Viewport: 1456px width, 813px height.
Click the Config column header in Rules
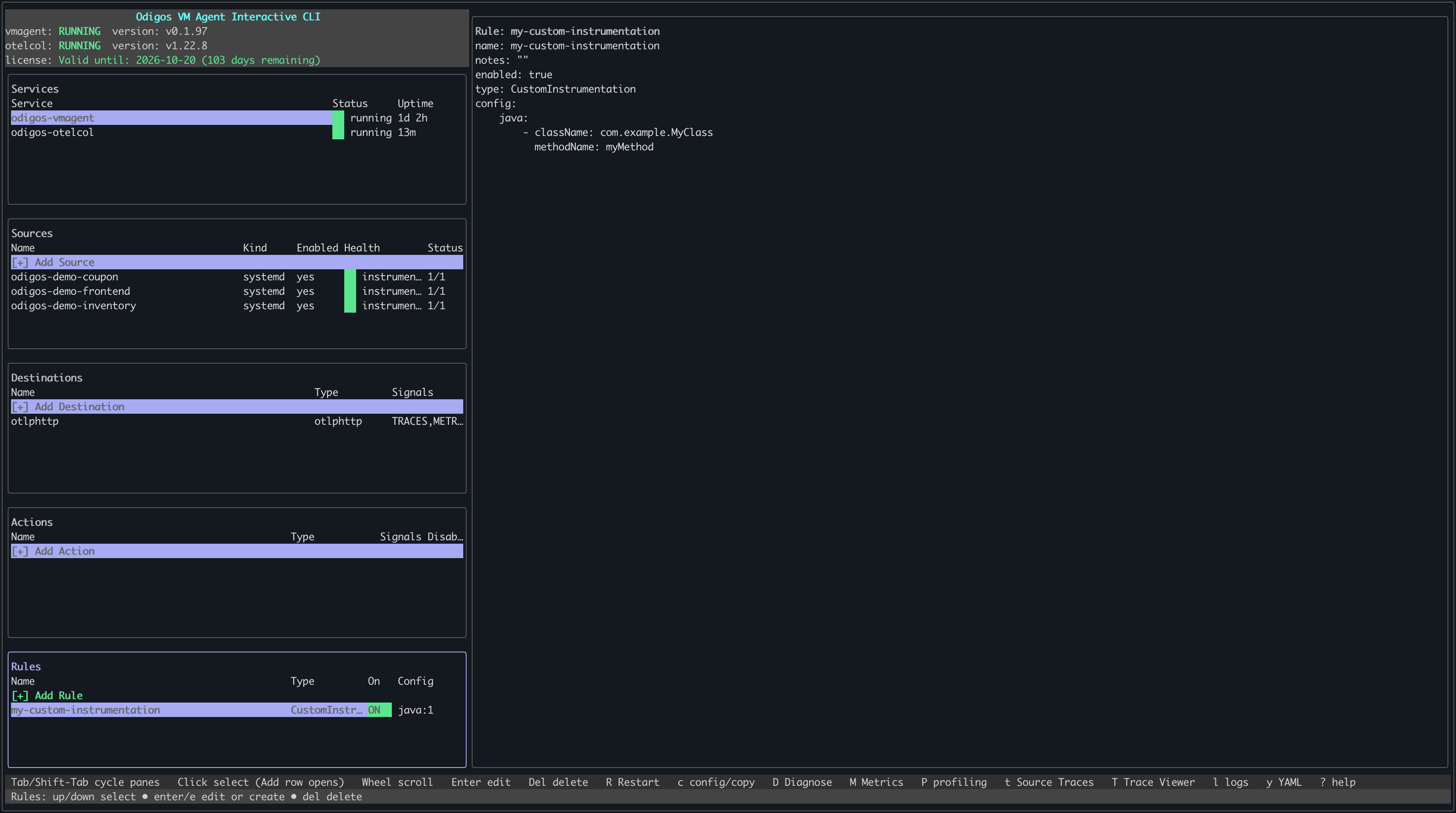416,681
